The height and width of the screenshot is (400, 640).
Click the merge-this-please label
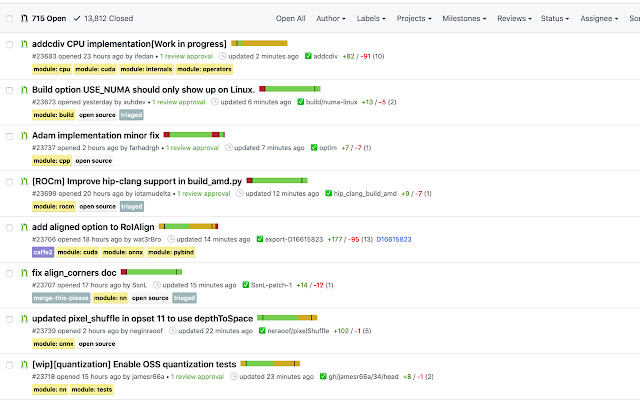click(61, 298)
